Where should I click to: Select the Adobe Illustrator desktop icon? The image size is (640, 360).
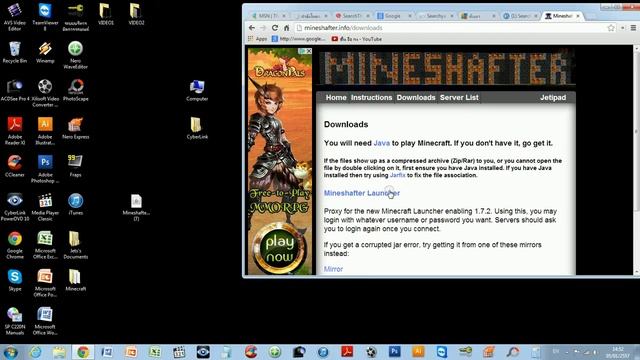pos(45,131)
